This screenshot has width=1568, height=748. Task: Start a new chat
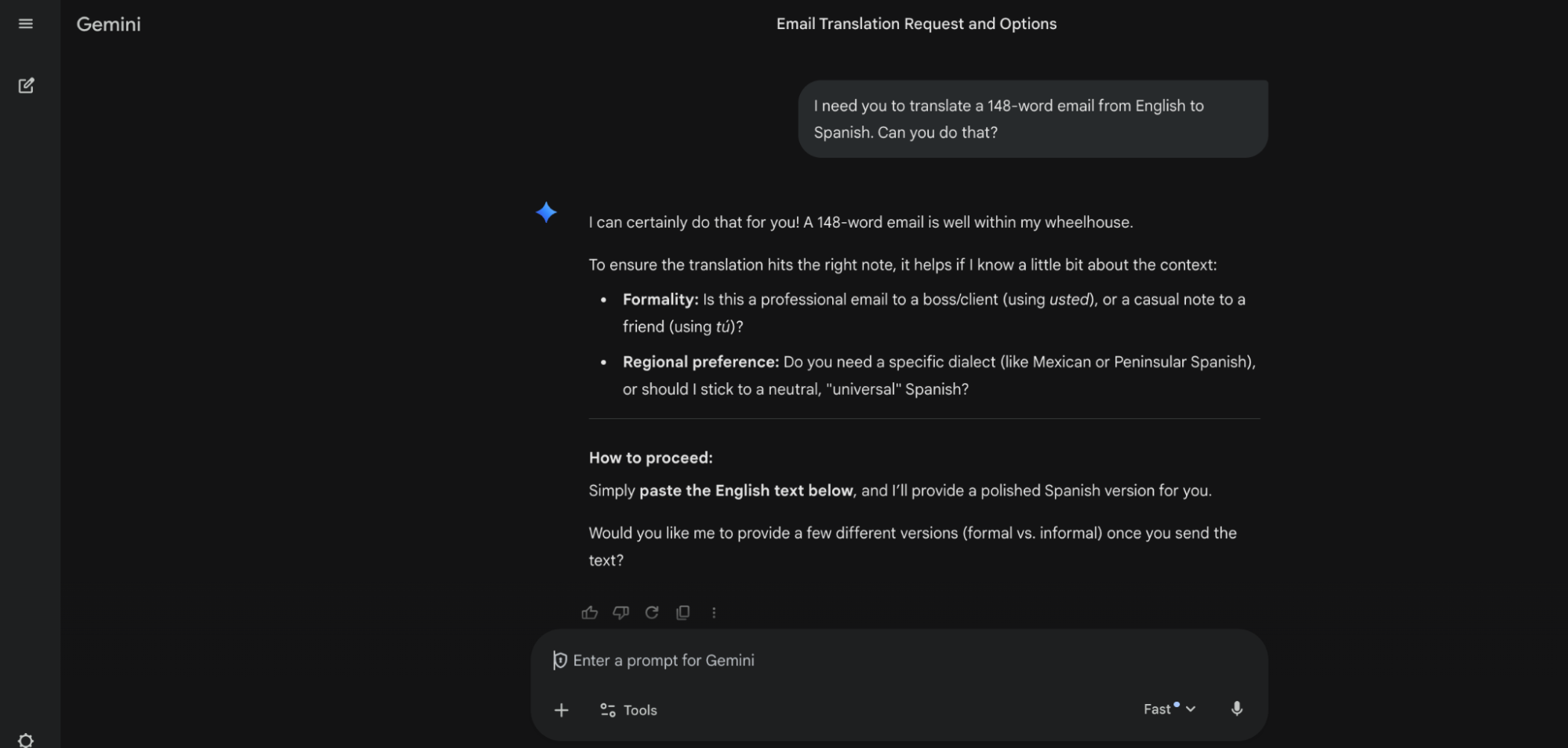[x=26, y=85]
